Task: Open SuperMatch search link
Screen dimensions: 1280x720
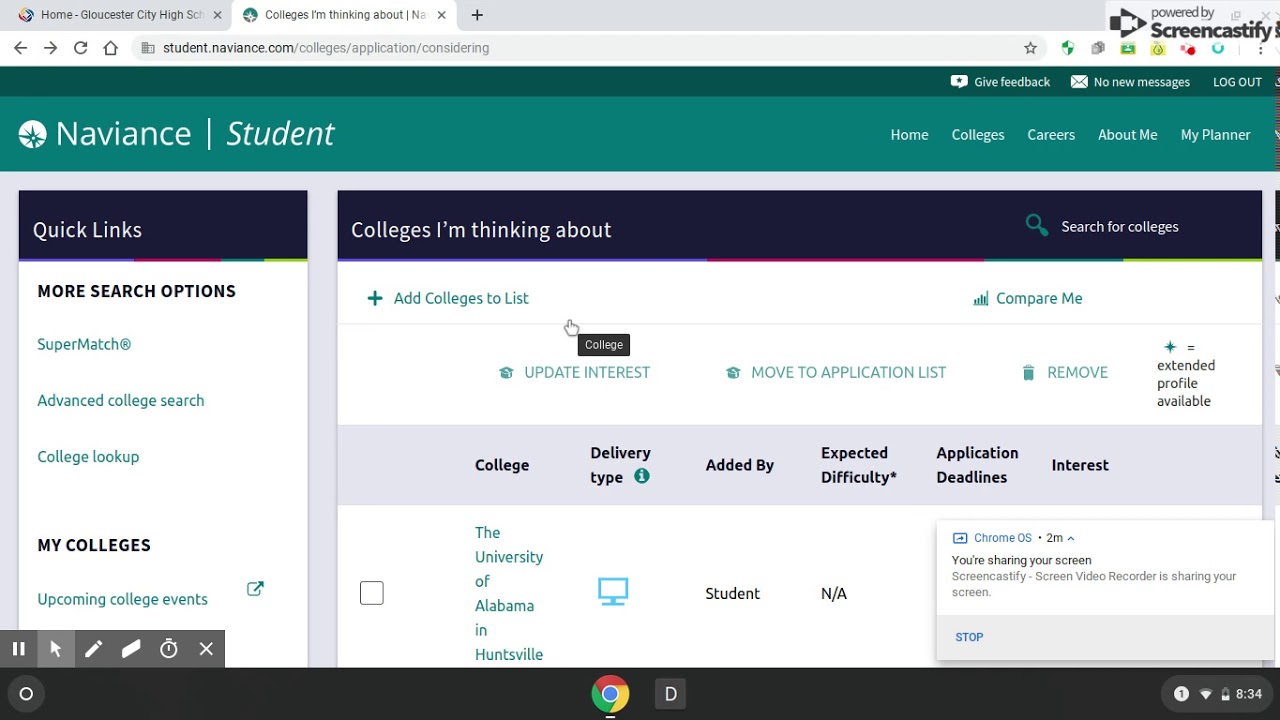Action: (x=84, y=344)
